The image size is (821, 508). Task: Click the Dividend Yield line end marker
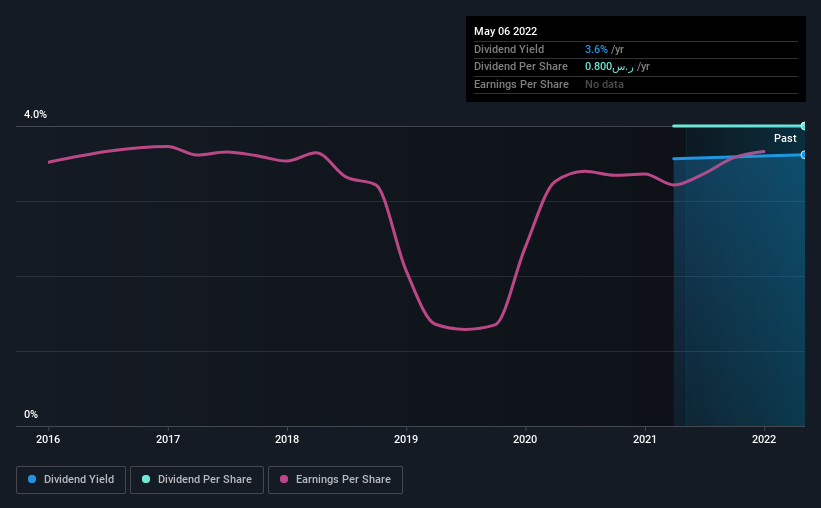click(804, 155)
